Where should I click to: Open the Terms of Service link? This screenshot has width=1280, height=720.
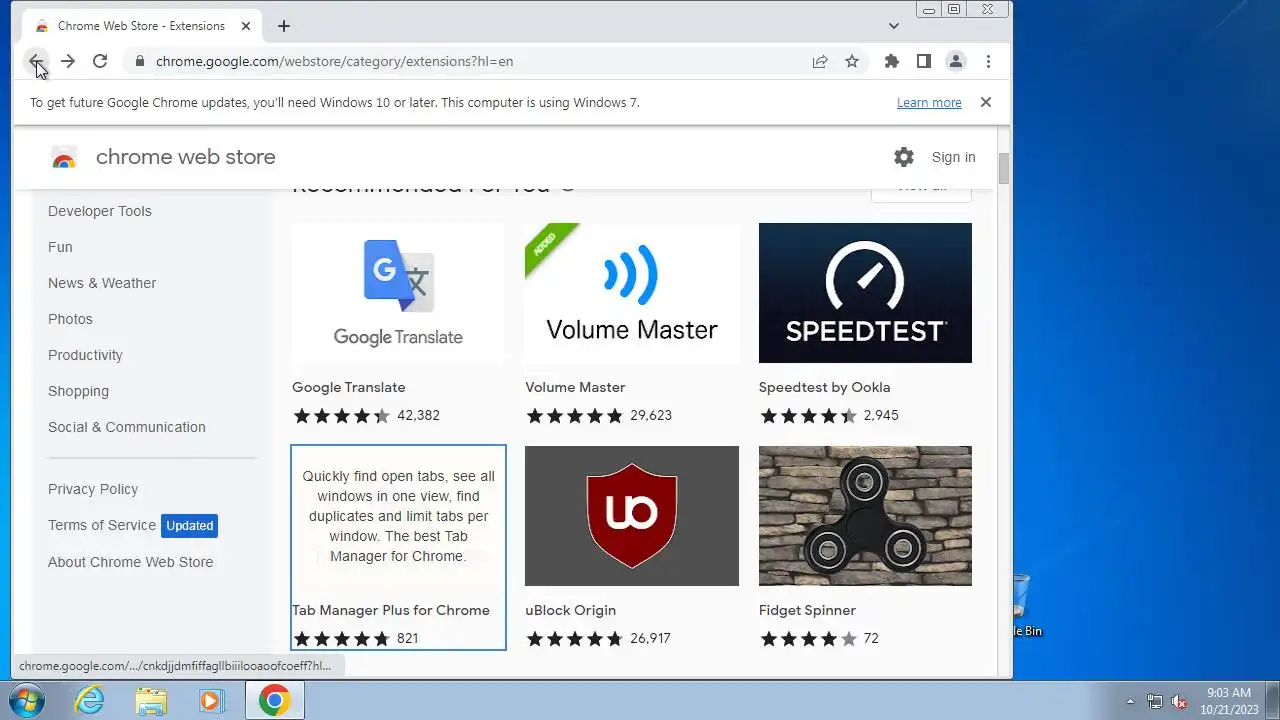pos(102,525)
